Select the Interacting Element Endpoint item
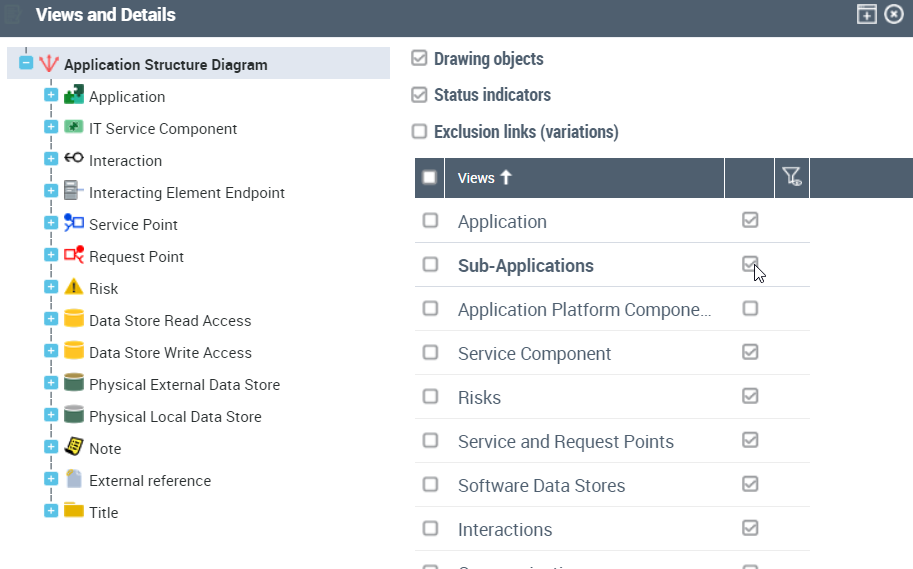This screenshot has width=913, height=569. 186,192
